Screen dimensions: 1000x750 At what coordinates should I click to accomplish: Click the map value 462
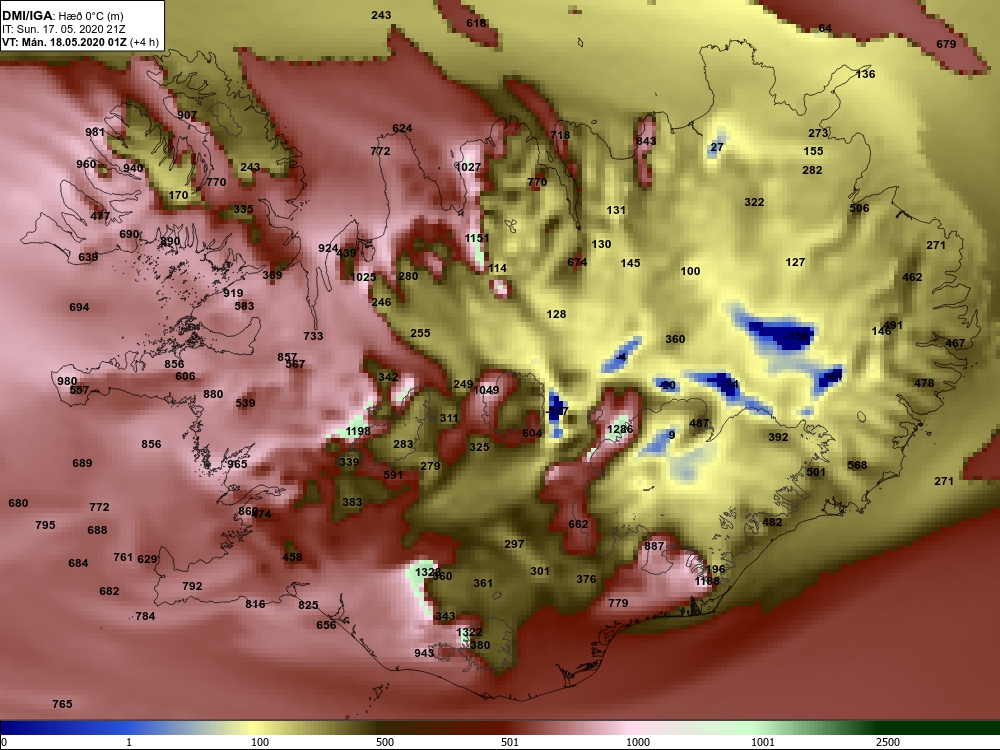[912, 277]
